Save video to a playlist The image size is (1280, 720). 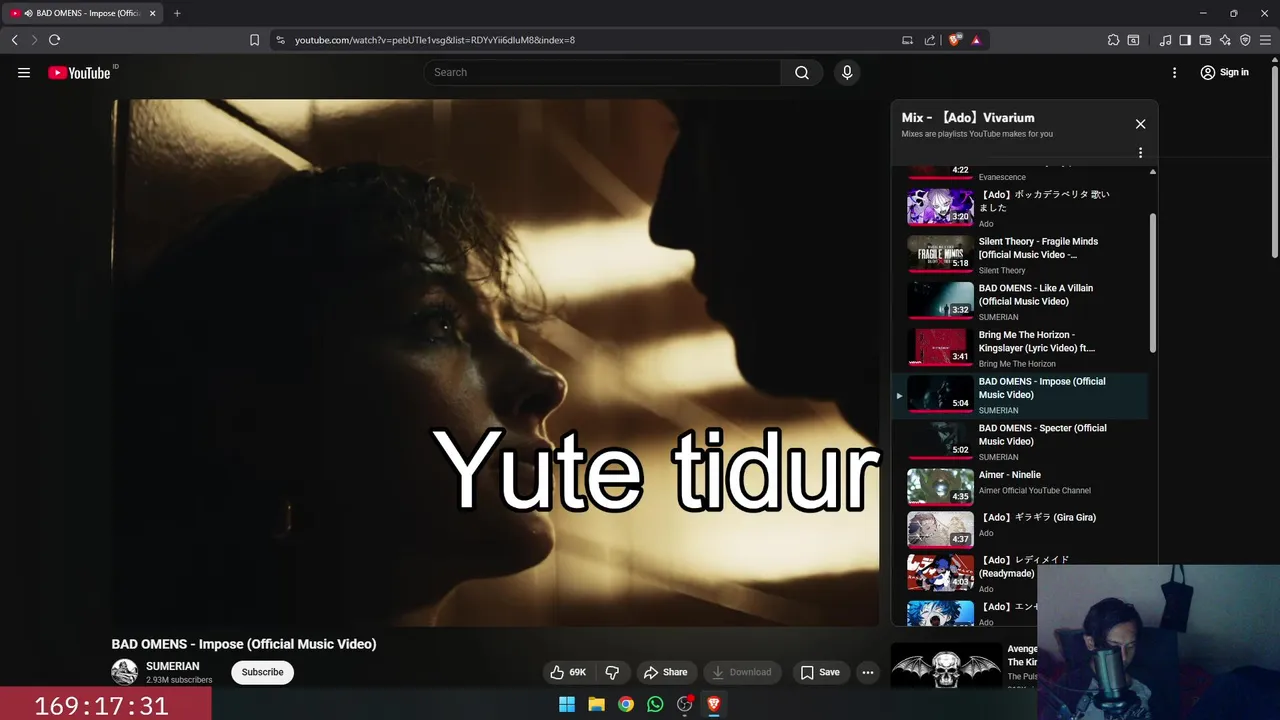coord(819,672)
